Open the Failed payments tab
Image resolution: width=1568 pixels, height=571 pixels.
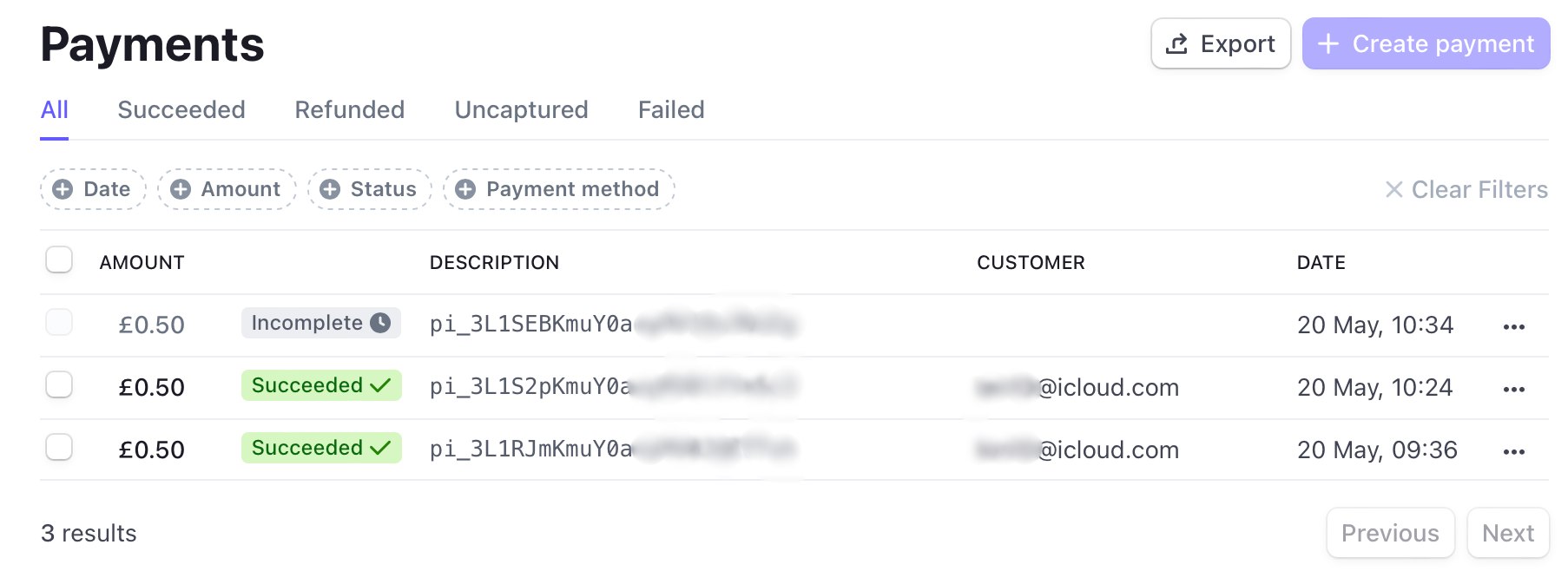pos(671,109)
